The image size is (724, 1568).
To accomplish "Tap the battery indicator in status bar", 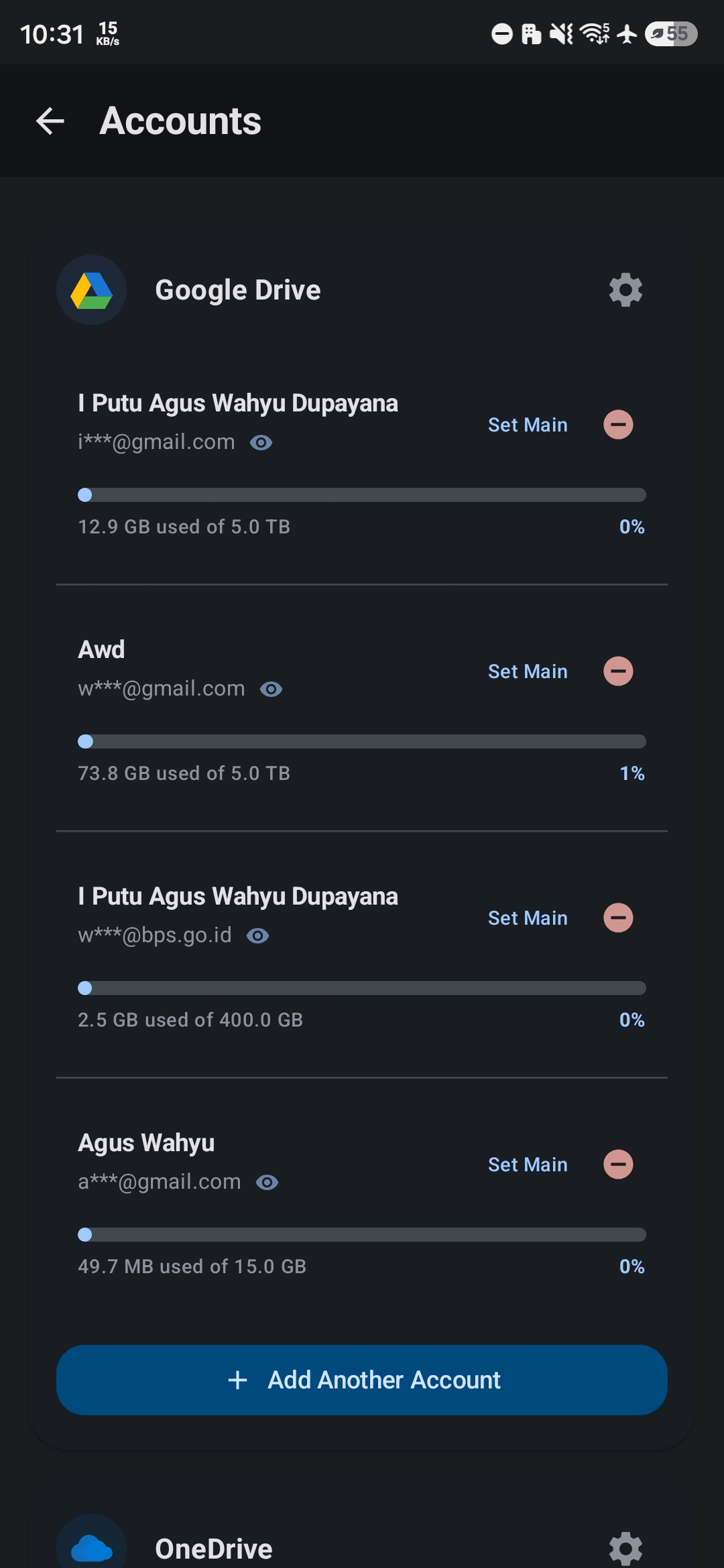I will [671, 34].
